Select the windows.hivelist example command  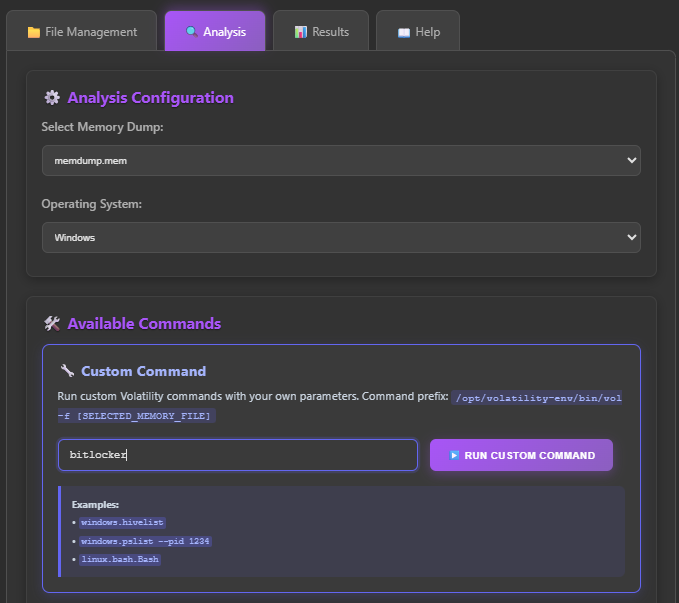coord(120,523)
